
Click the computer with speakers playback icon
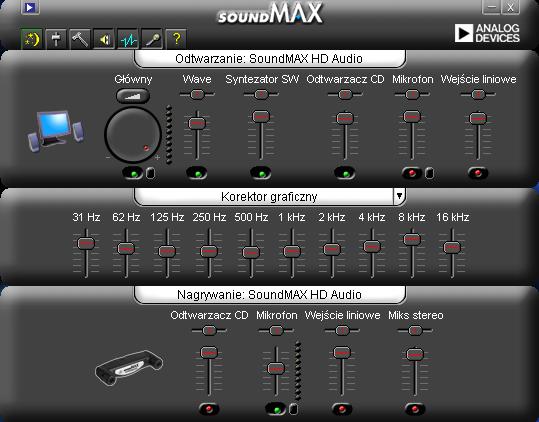click(55, 131)
